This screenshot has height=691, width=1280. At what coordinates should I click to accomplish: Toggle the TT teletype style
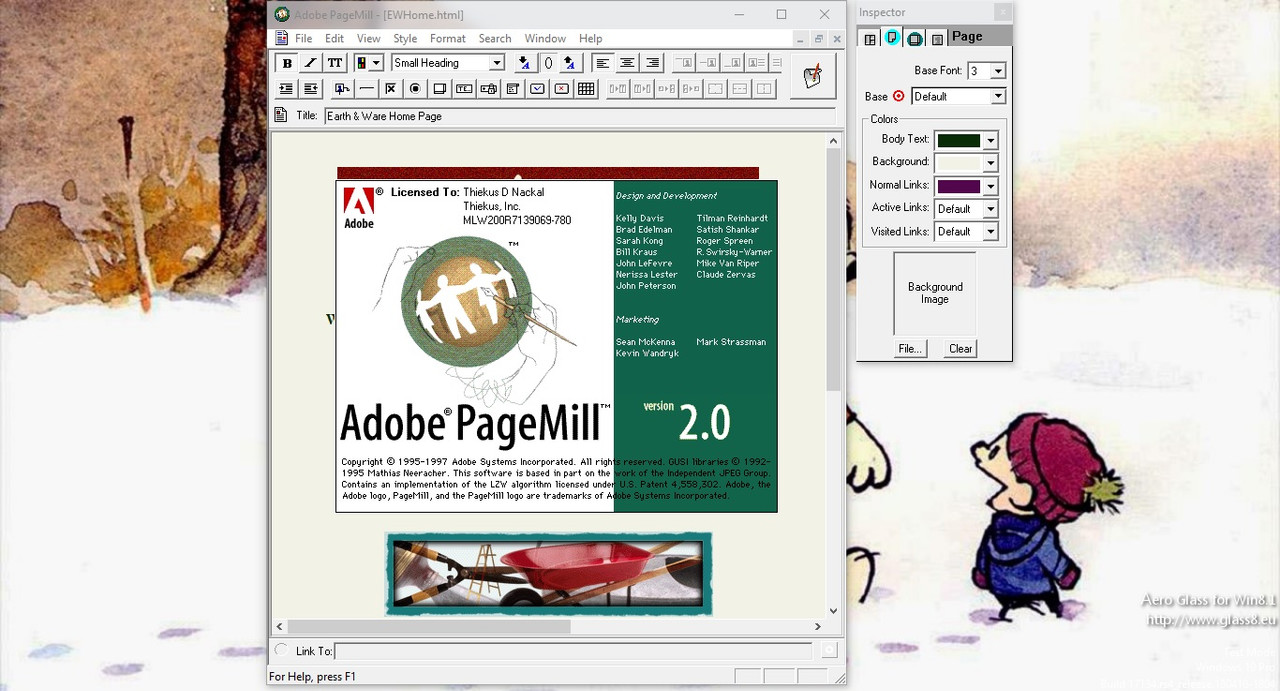click(335, 63)
